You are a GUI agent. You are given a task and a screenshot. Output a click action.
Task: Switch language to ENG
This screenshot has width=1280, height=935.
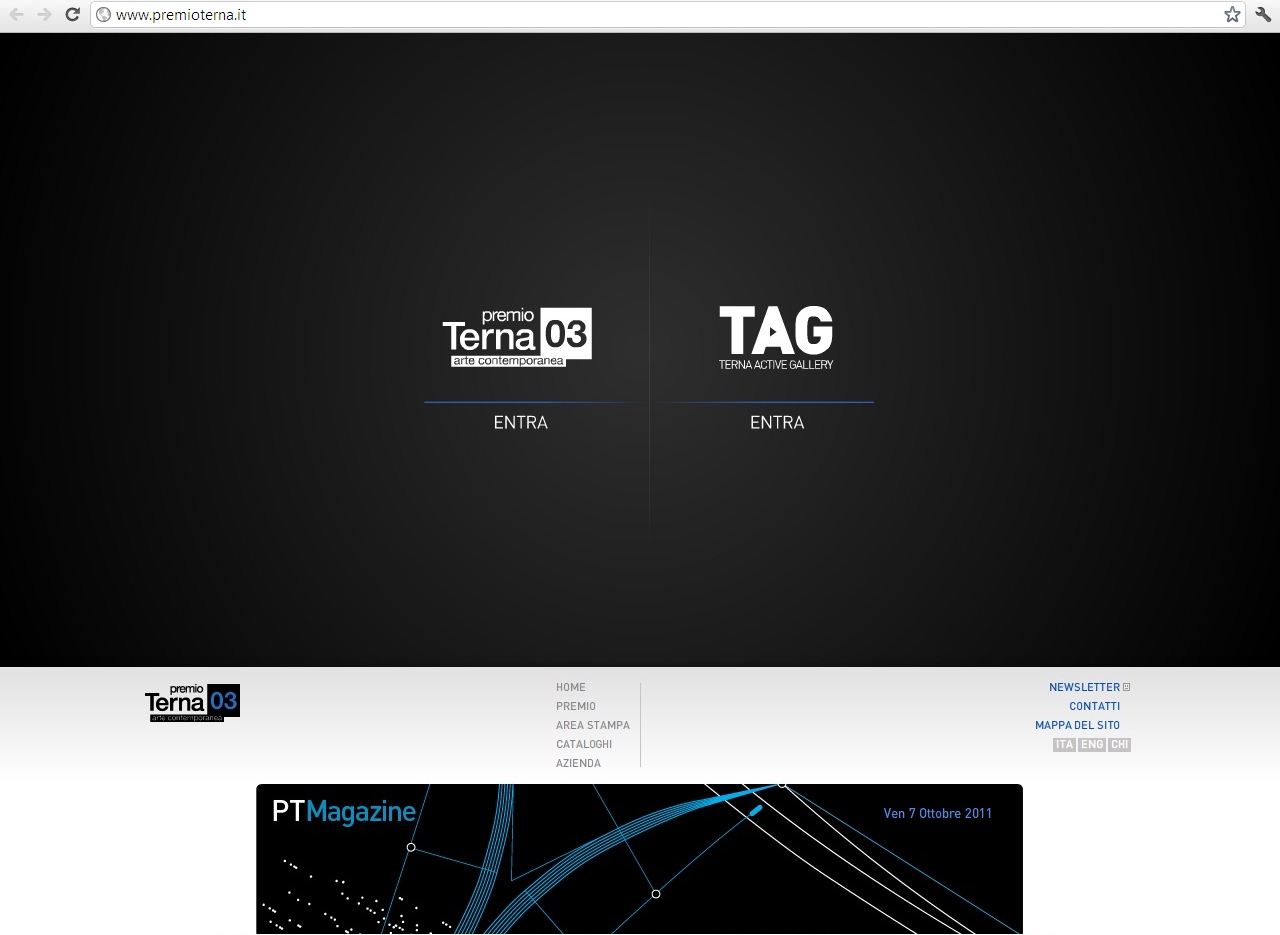[1092, 745]
